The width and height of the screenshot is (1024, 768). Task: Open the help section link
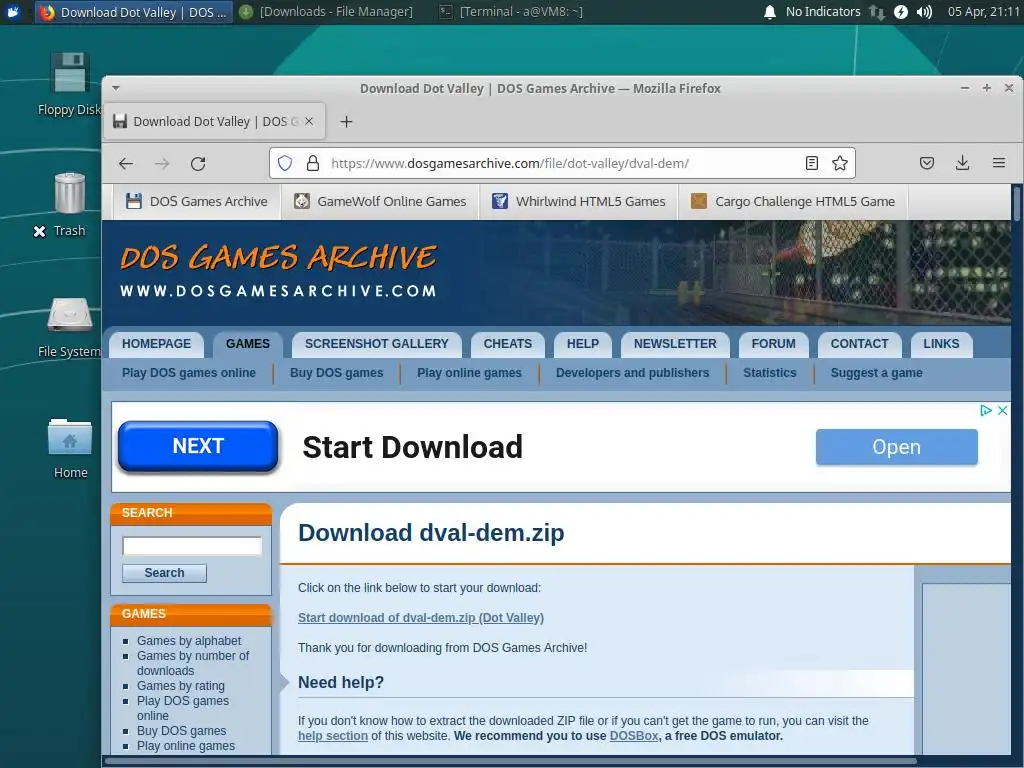(x=333, y=736)
